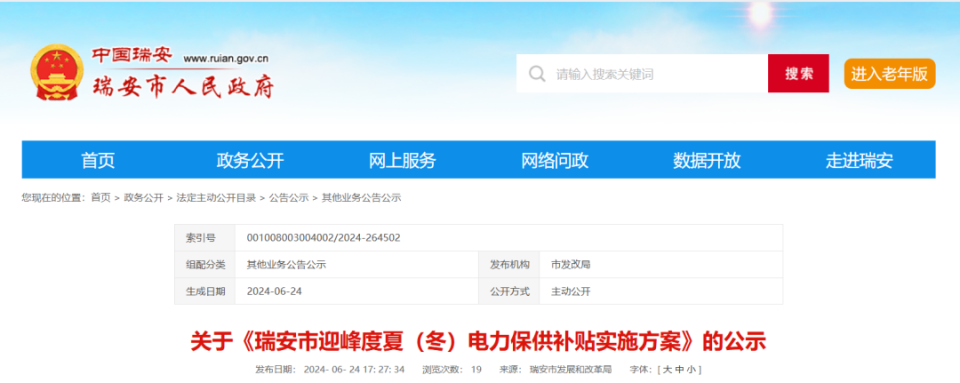Viewport: 960px width, 383px height.
Task: Click the 瑞安市人民政府 site title
Action: pyautogui.click(x=182, y=87)
